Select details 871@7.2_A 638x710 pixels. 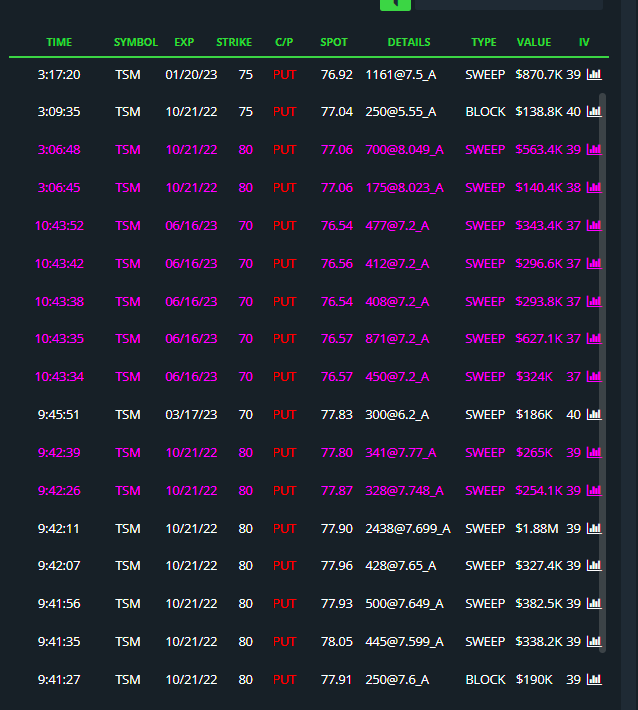tap(397, 339)
